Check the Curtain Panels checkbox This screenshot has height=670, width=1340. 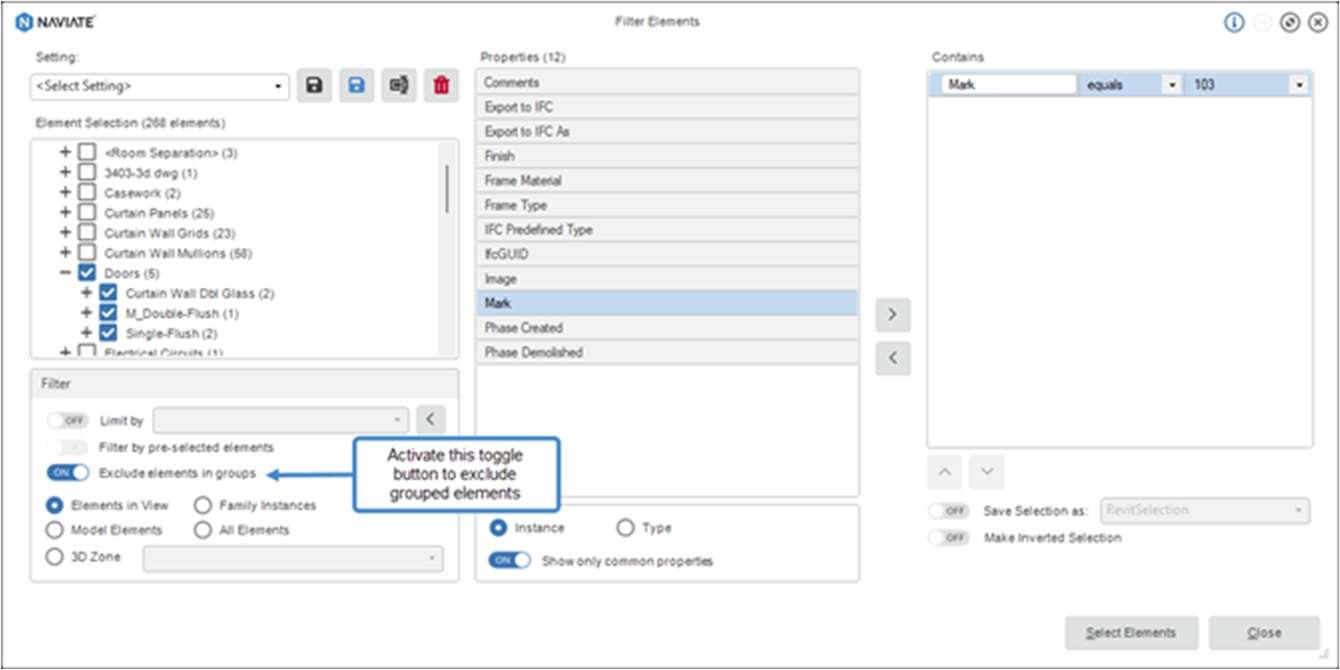click(x=87, y=212)
